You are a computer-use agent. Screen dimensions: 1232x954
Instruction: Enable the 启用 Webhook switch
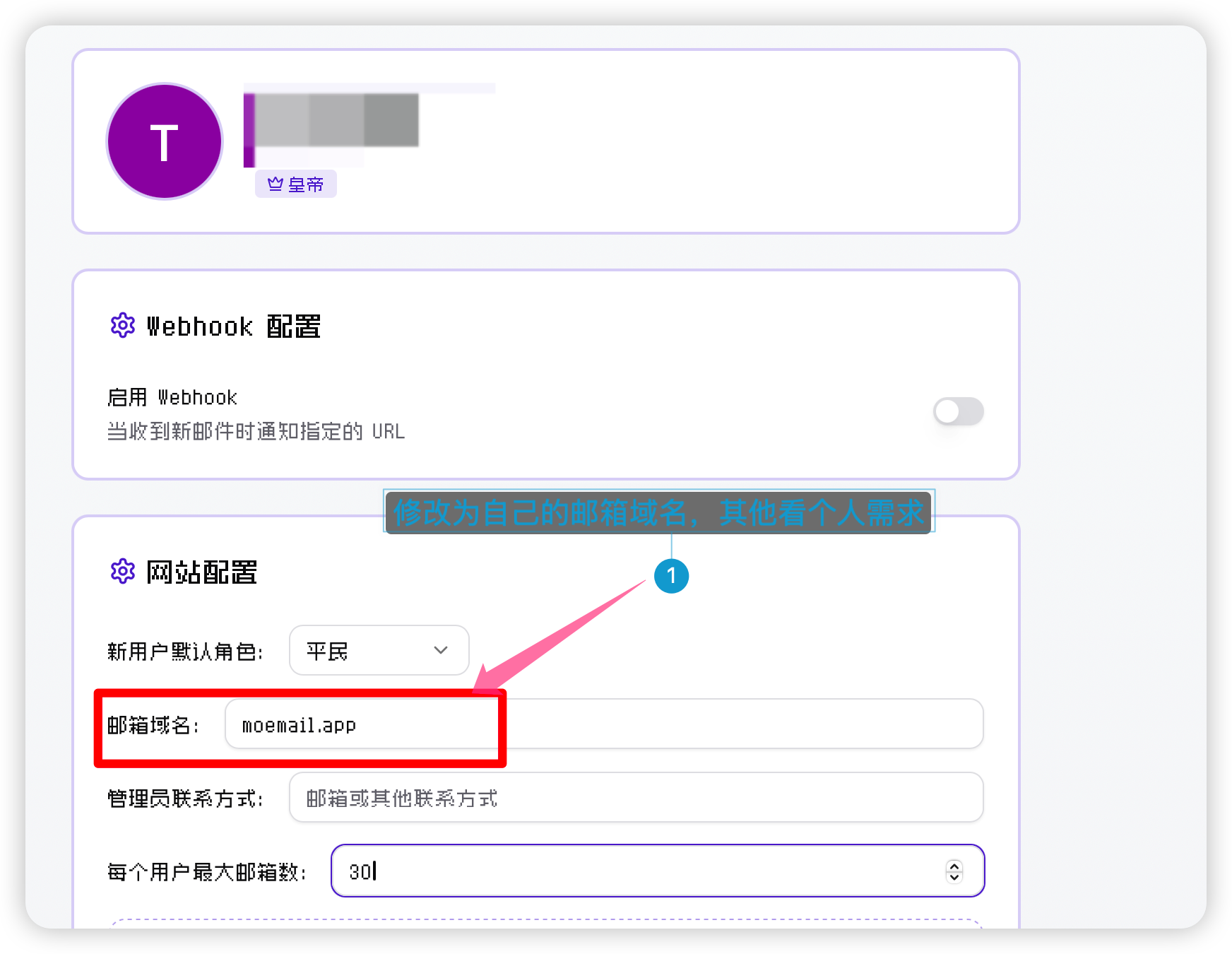pyautogui.click(x=958, y=411)
